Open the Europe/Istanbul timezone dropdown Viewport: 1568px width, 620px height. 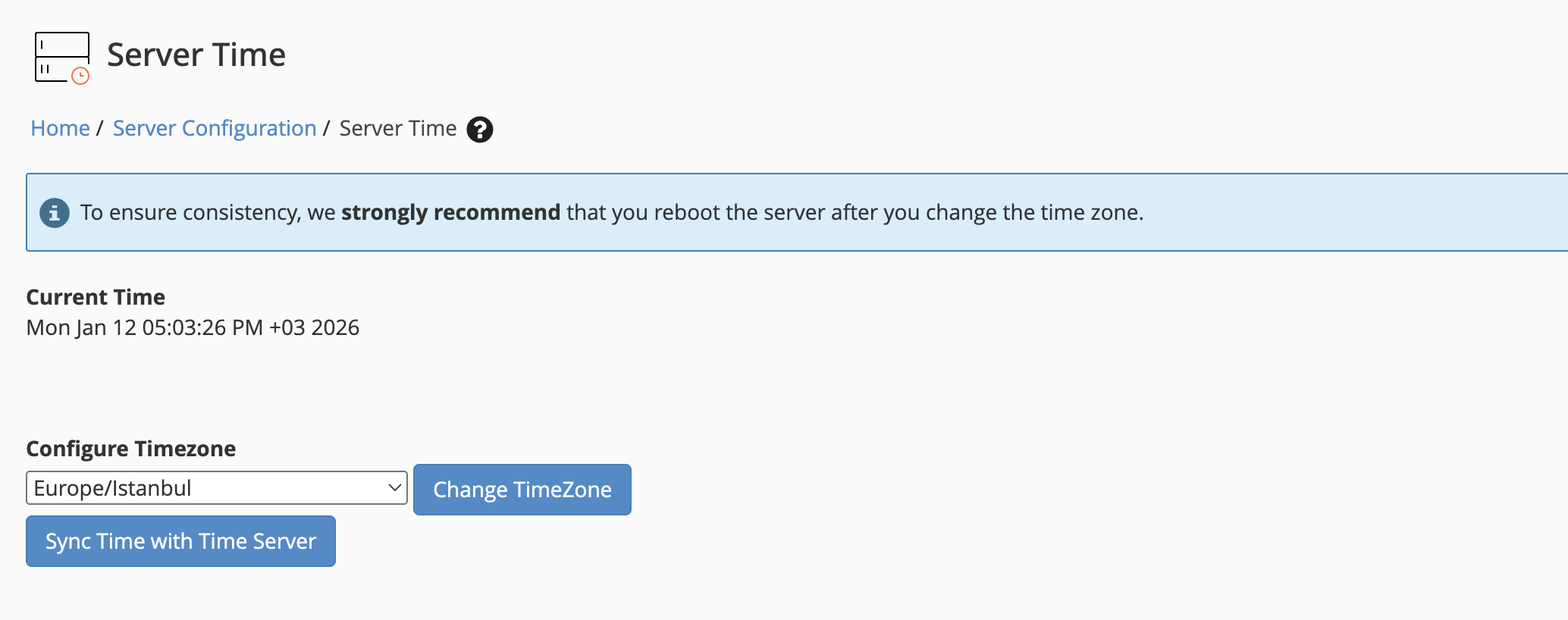coord(217,488)
